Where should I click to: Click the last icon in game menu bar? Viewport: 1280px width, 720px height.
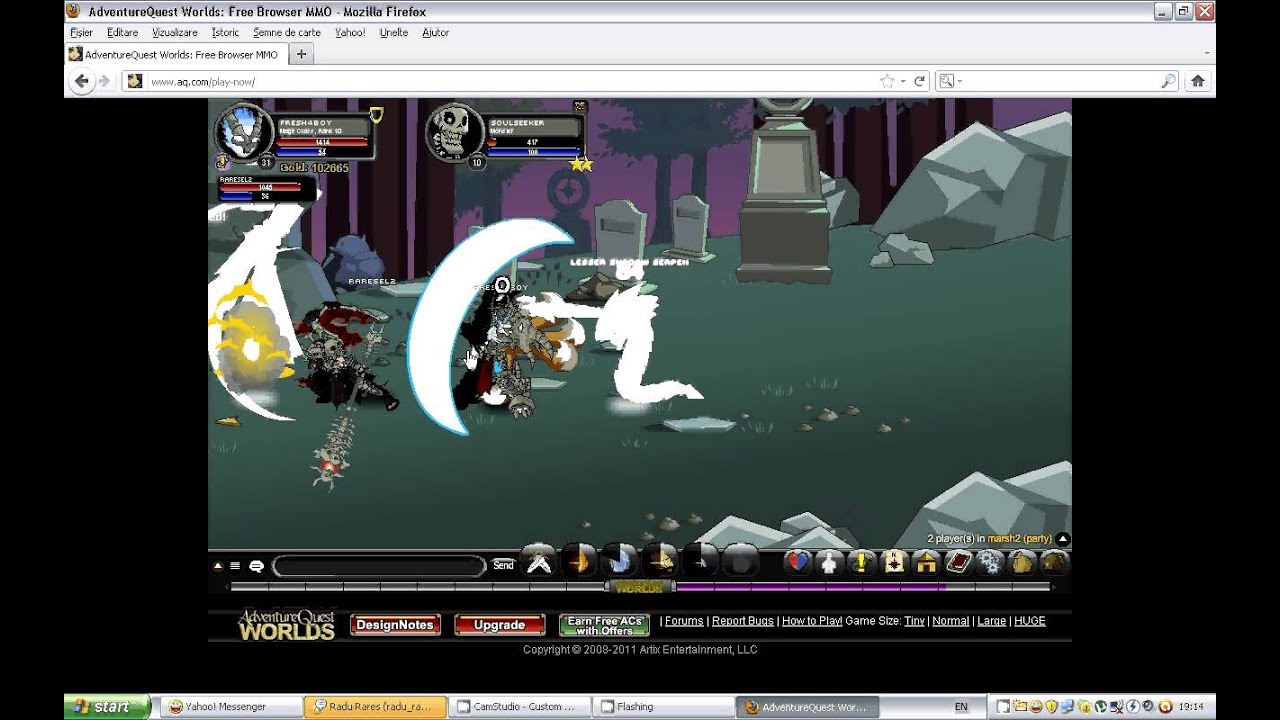click(x=1054, y=563)
